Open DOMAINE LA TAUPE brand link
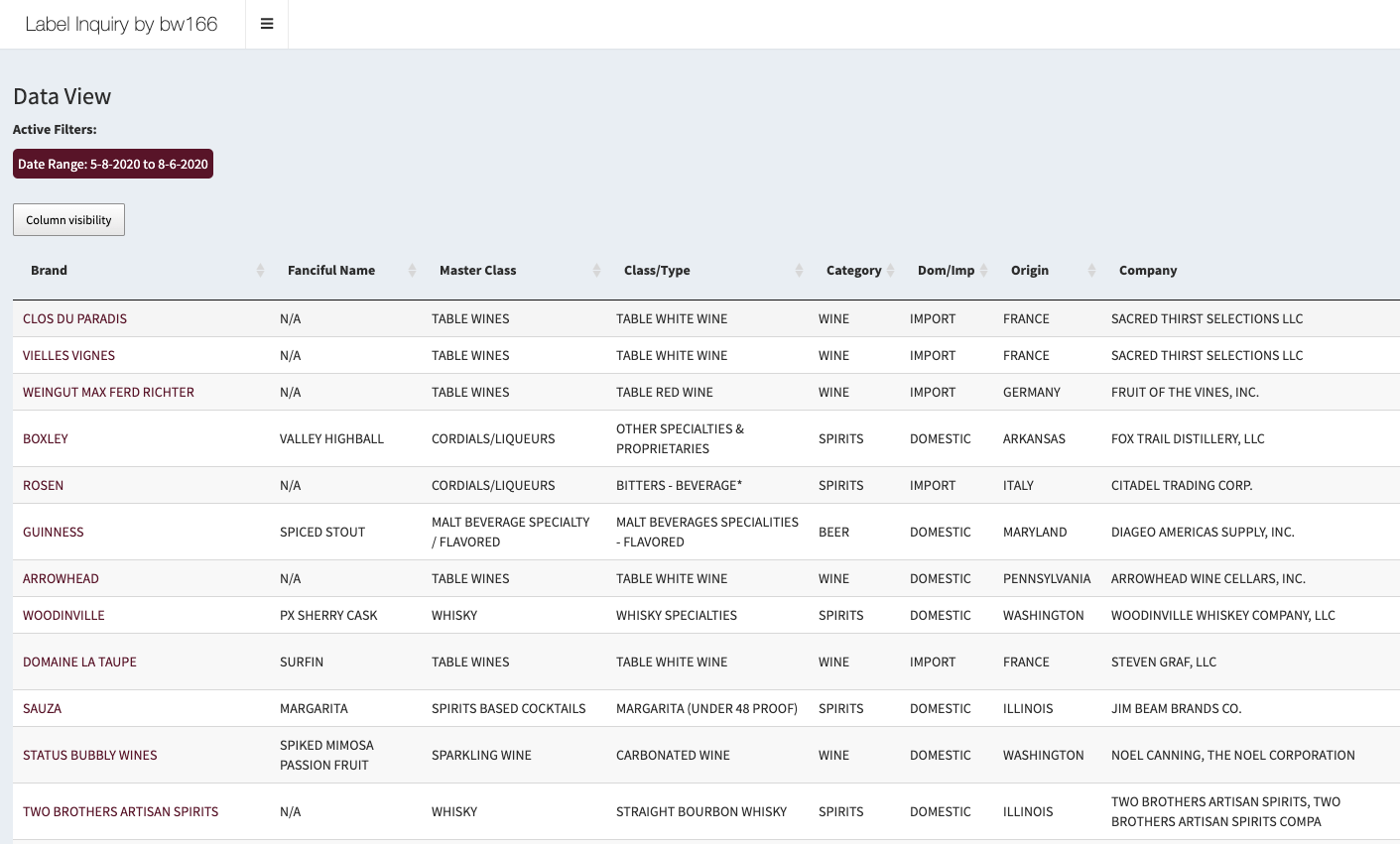 click(79, 662)
